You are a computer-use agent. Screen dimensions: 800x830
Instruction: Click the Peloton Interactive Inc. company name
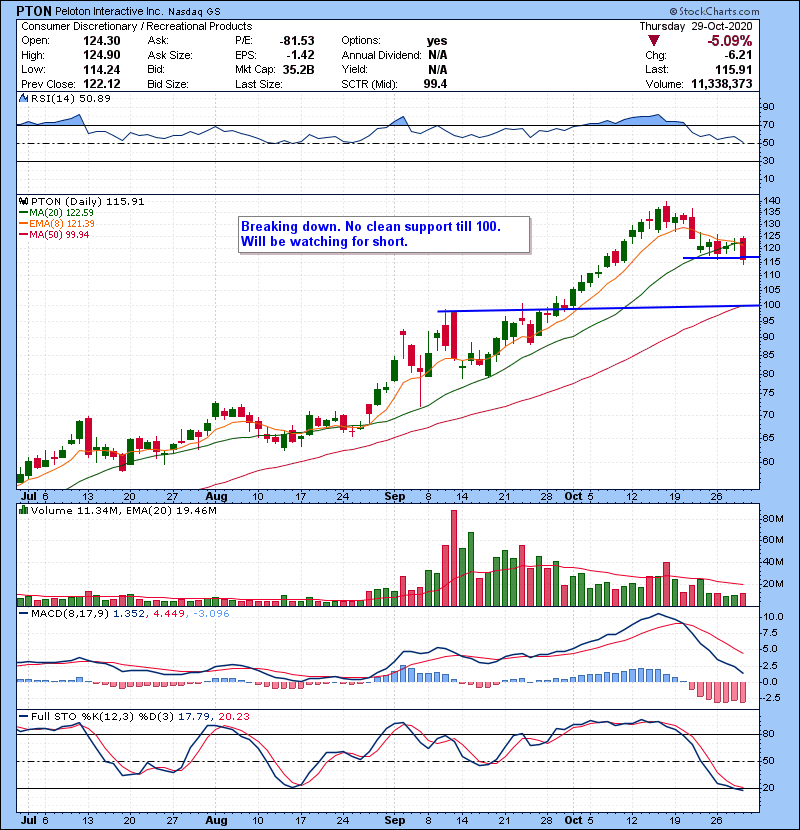(110, 12)
